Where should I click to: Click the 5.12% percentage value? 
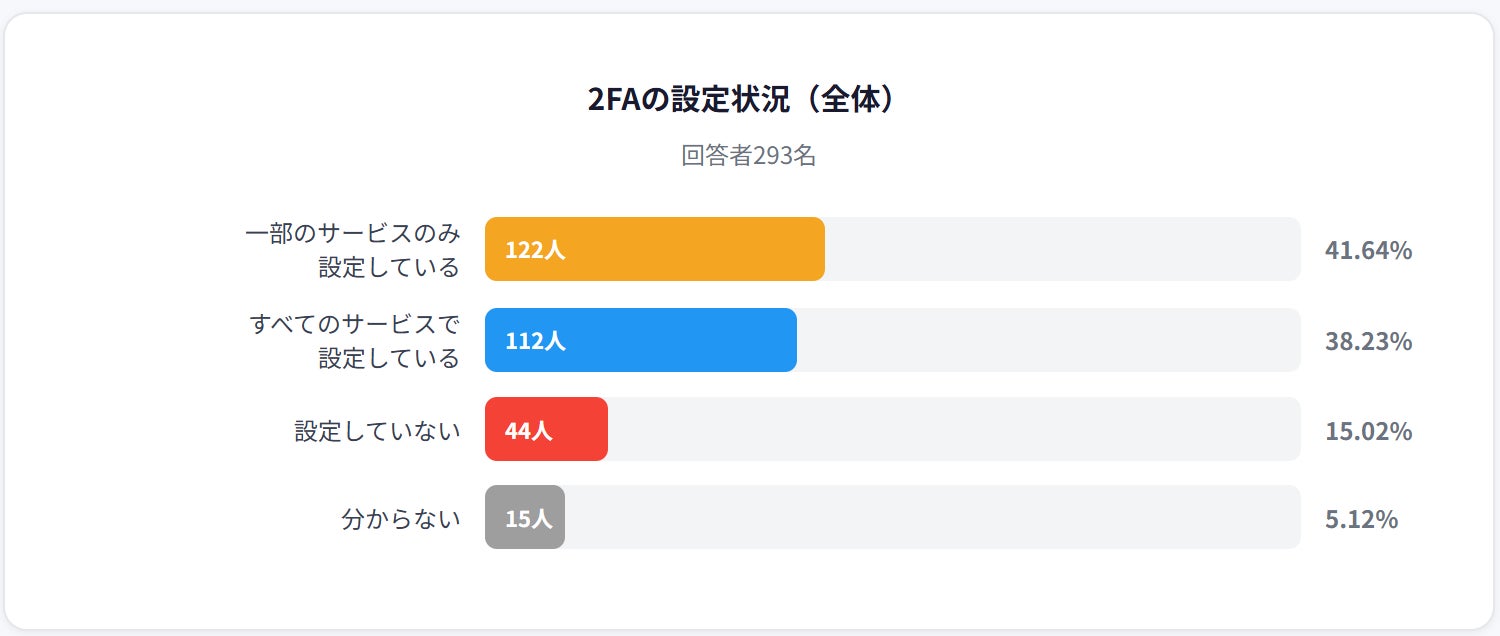click(1361, 519)
